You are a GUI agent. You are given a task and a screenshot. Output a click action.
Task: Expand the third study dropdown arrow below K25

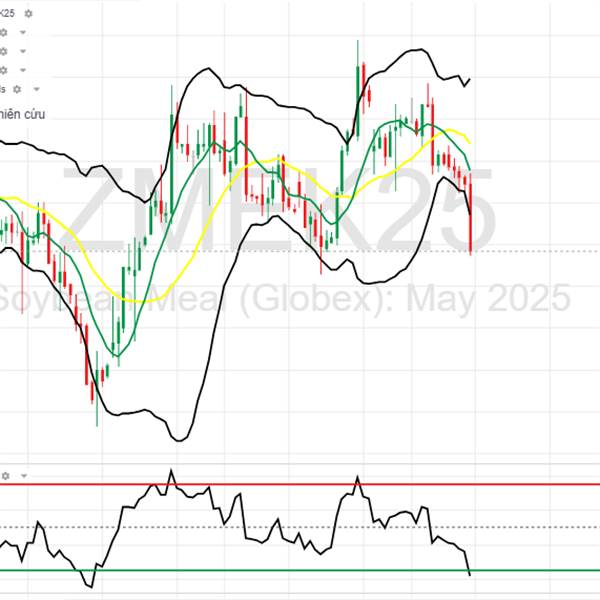23,70
